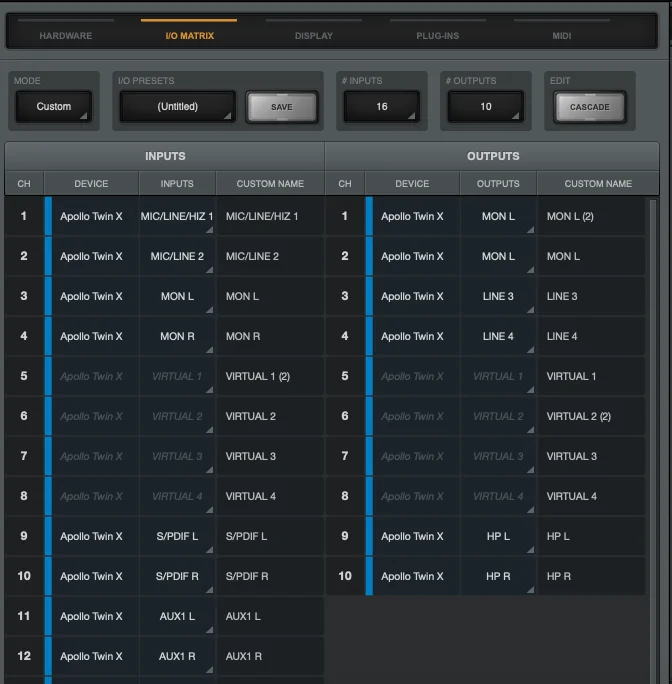Click output channel number 9

pos(345,536)
